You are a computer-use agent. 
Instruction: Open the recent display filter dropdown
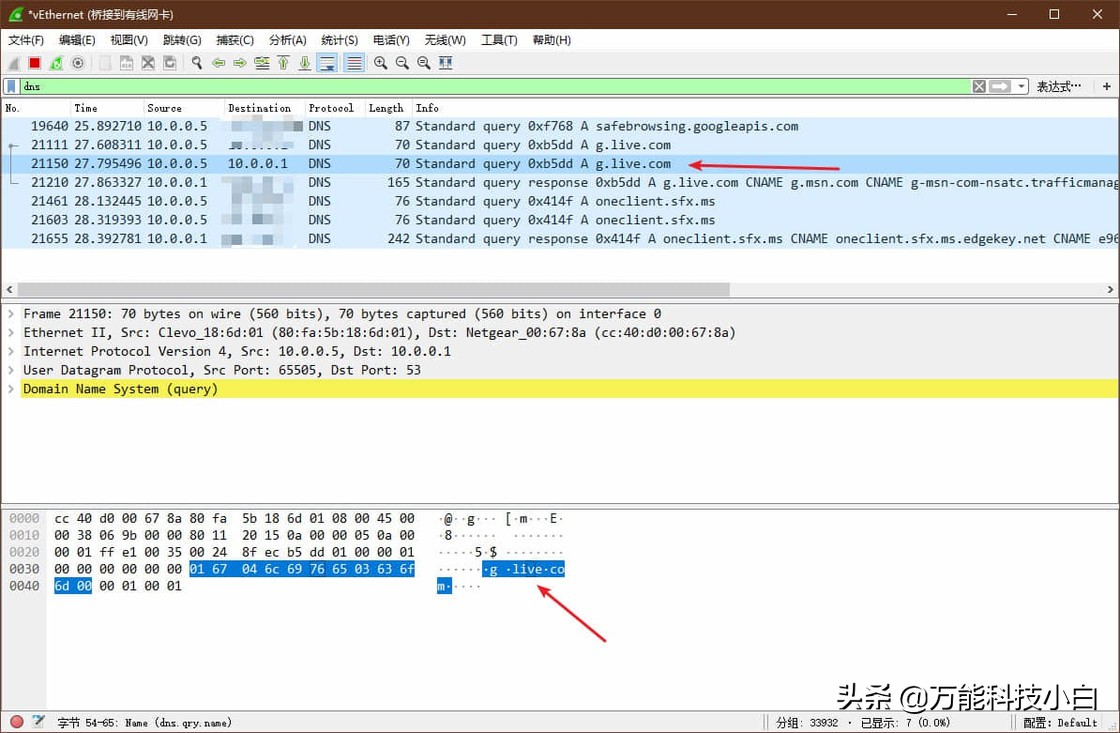click(x=1021, y=87)
